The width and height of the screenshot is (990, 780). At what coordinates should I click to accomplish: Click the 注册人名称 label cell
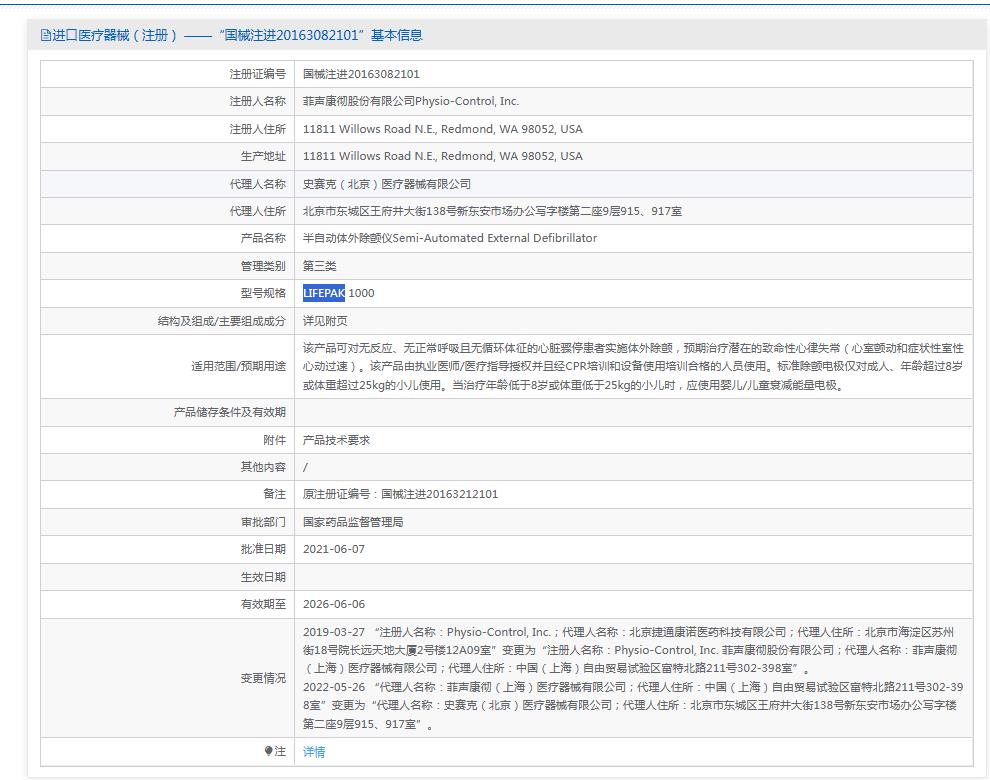click(x=167, y=101)
